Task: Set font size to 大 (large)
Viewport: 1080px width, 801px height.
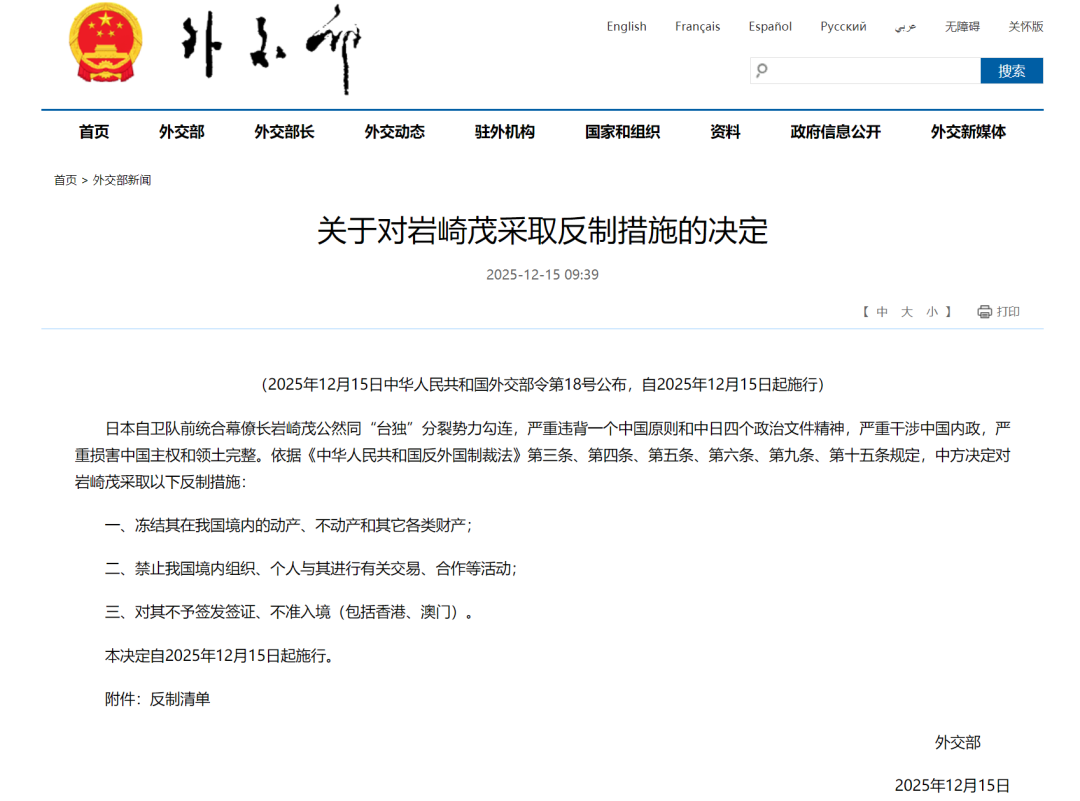Action: [x=907, y=312]
